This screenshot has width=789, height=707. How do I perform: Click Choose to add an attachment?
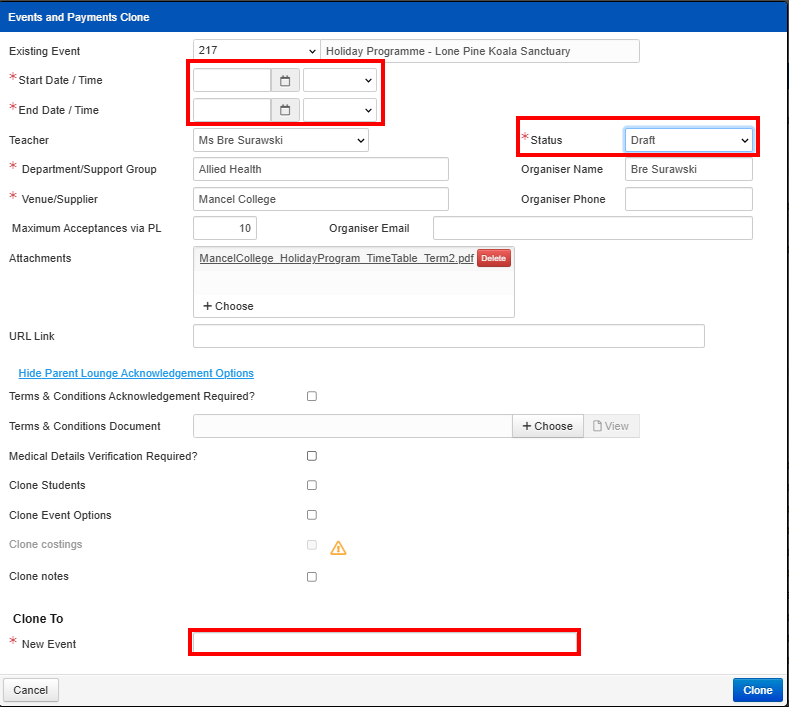[x=229, y=306]
